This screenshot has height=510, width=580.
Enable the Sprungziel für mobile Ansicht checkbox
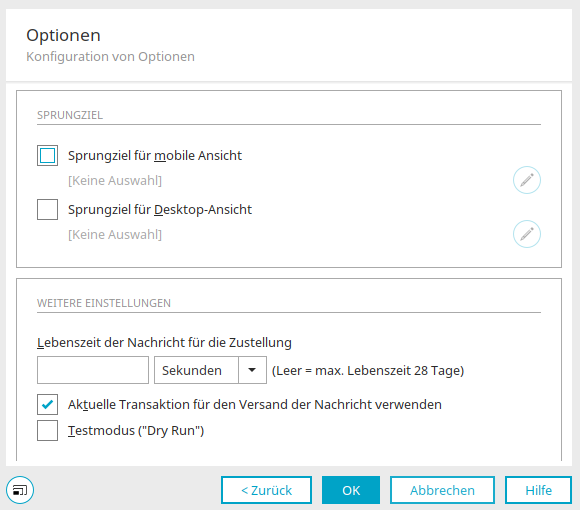click(x=47, y=155)
